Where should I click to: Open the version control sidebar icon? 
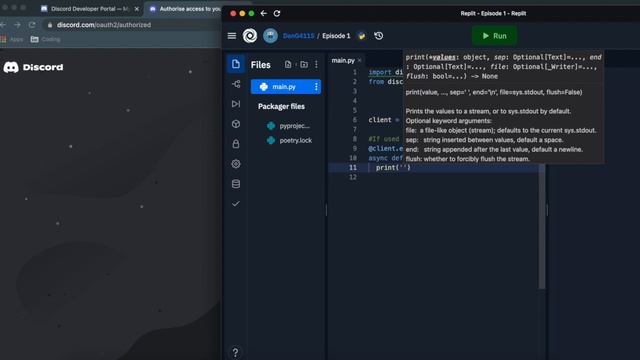[x=236, y=84]
